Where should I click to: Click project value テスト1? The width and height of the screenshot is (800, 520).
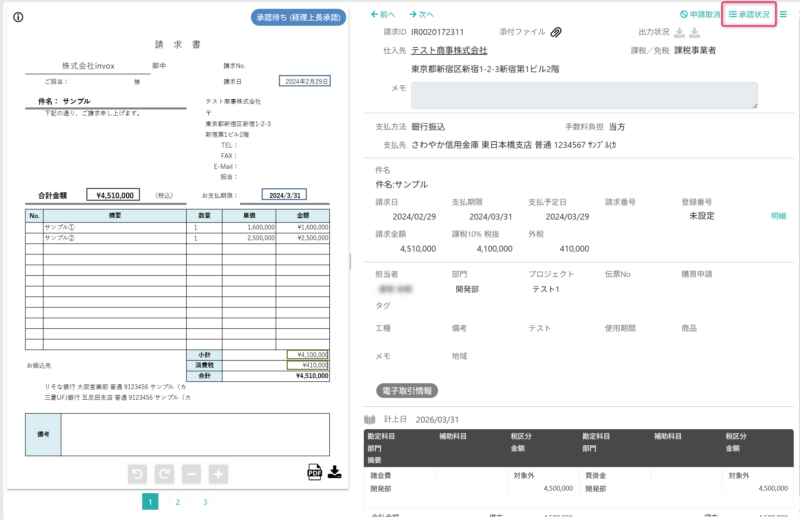pyautogui.click(x=545, y=289)
